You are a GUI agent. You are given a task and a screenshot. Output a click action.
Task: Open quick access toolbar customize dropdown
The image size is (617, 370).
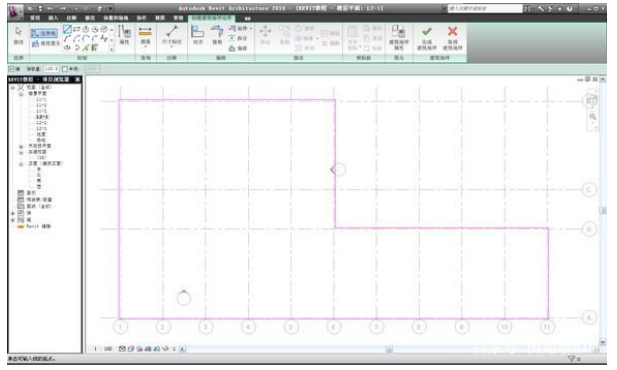point(111,8)
